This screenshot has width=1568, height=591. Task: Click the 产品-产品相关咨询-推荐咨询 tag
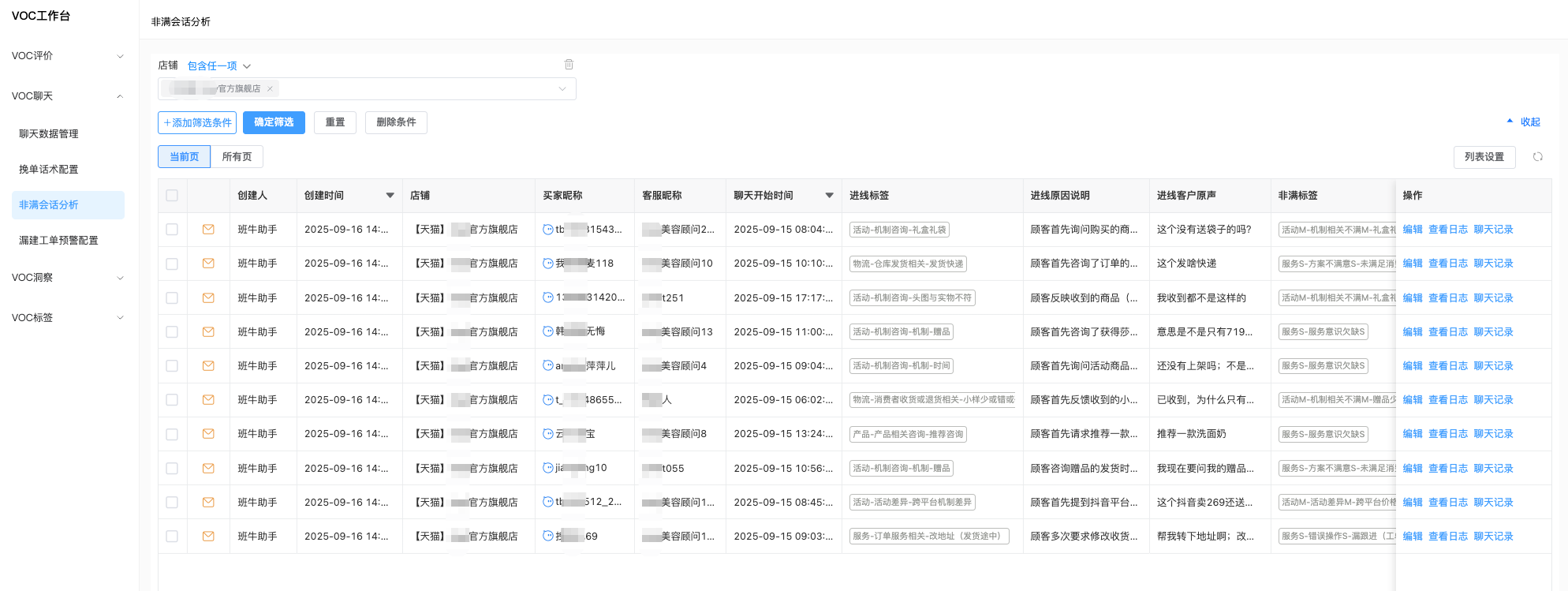pyautogui.click(x=908, y=434)
